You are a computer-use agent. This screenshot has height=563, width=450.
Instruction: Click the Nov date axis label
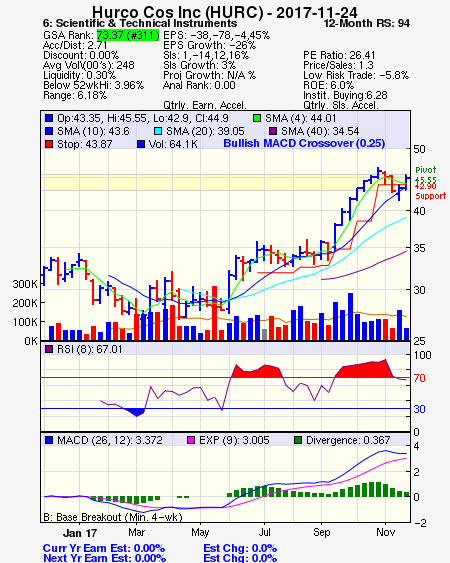pyautogui.click(x=385, y=532)
